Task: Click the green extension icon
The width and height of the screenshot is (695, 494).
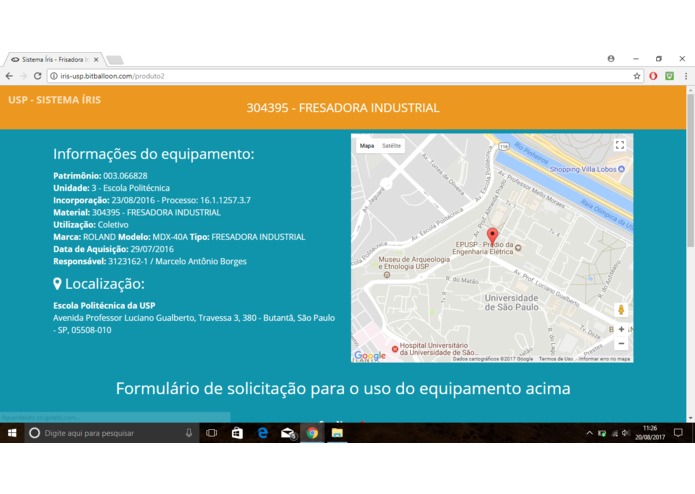Action: pyautogui.click(x=670, y=76)
